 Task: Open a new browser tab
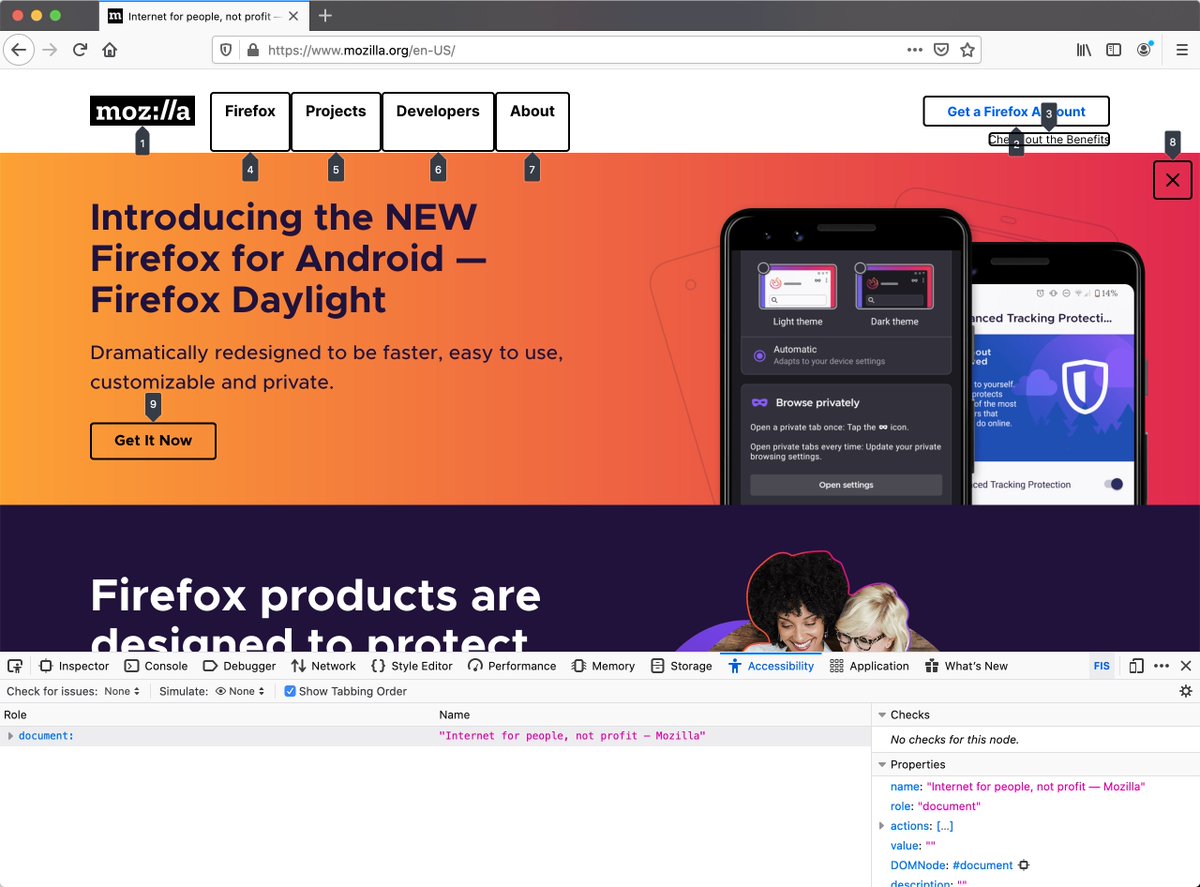pyautogui.click(x=325, y=15)
